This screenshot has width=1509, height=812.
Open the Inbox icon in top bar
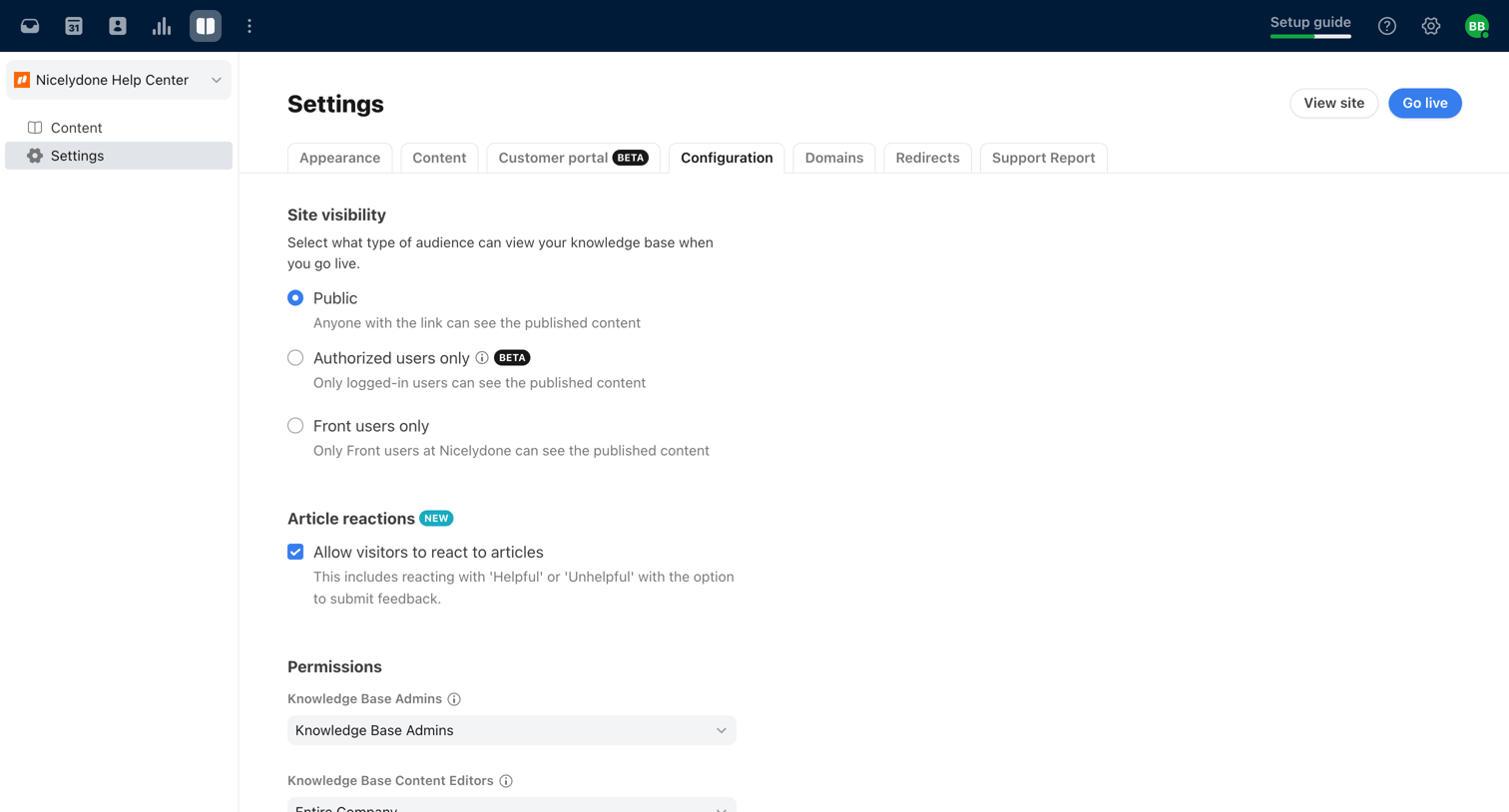(x=30, y=26)
